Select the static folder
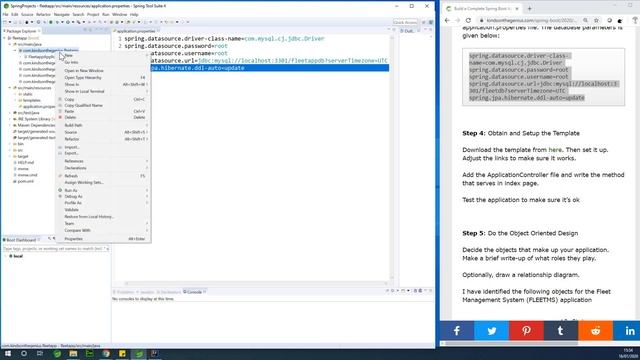 tap(27, 94)
